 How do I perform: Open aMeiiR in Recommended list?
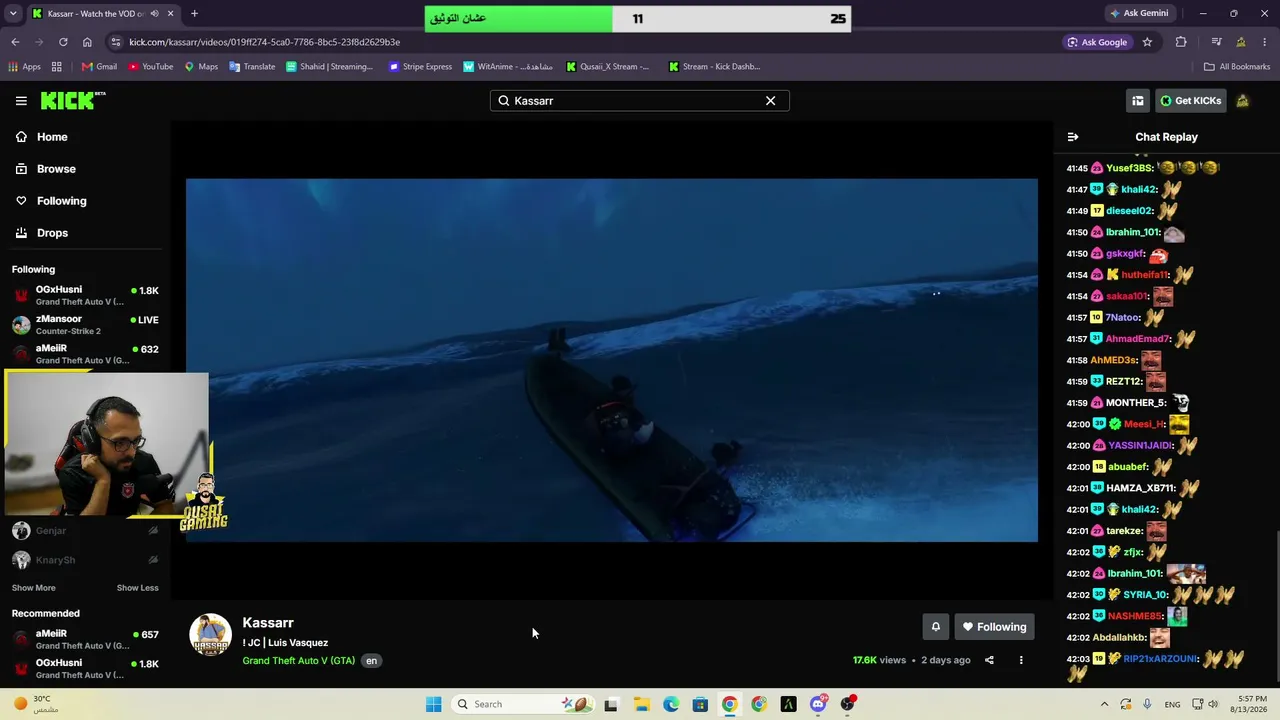85,639
